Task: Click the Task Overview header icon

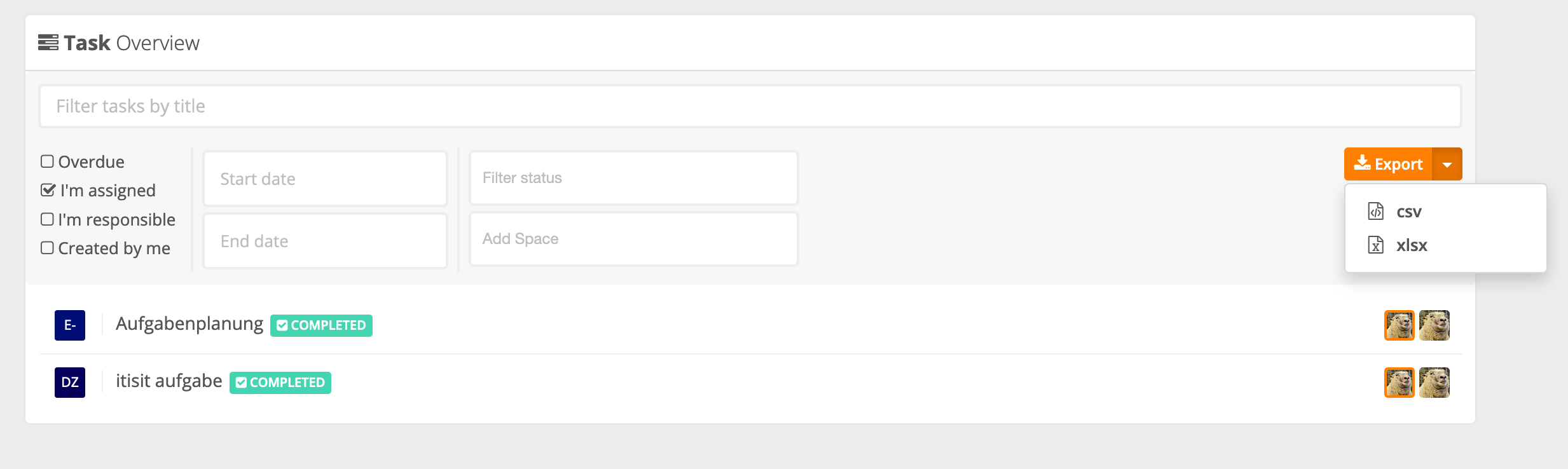Action: tap(47, 42)
